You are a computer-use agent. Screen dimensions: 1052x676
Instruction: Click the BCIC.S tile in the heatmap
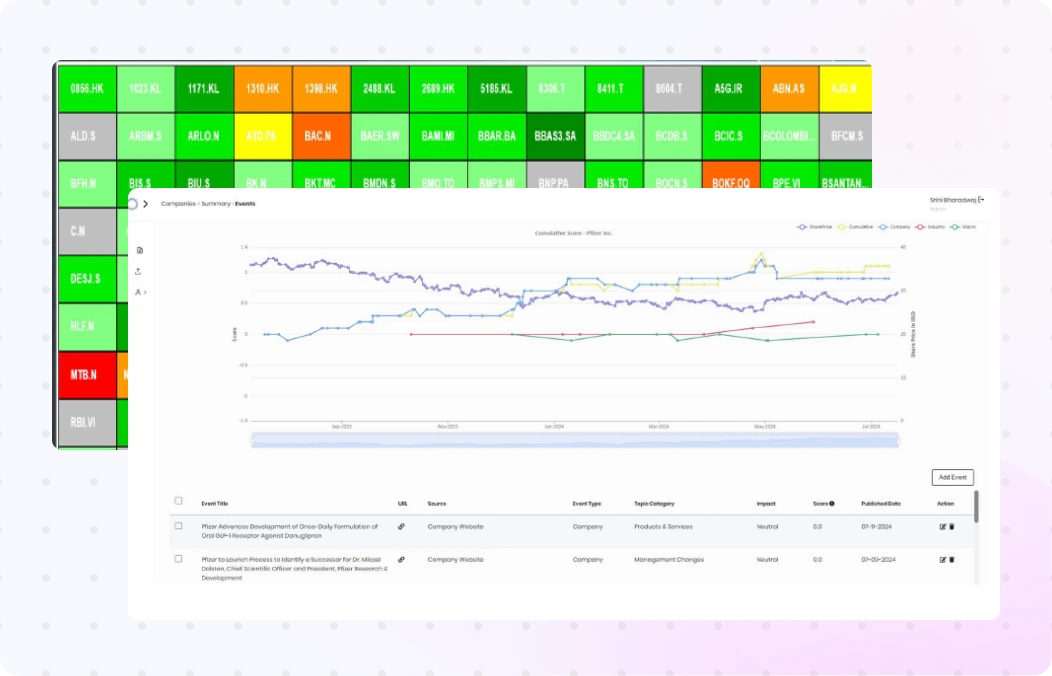731,136
